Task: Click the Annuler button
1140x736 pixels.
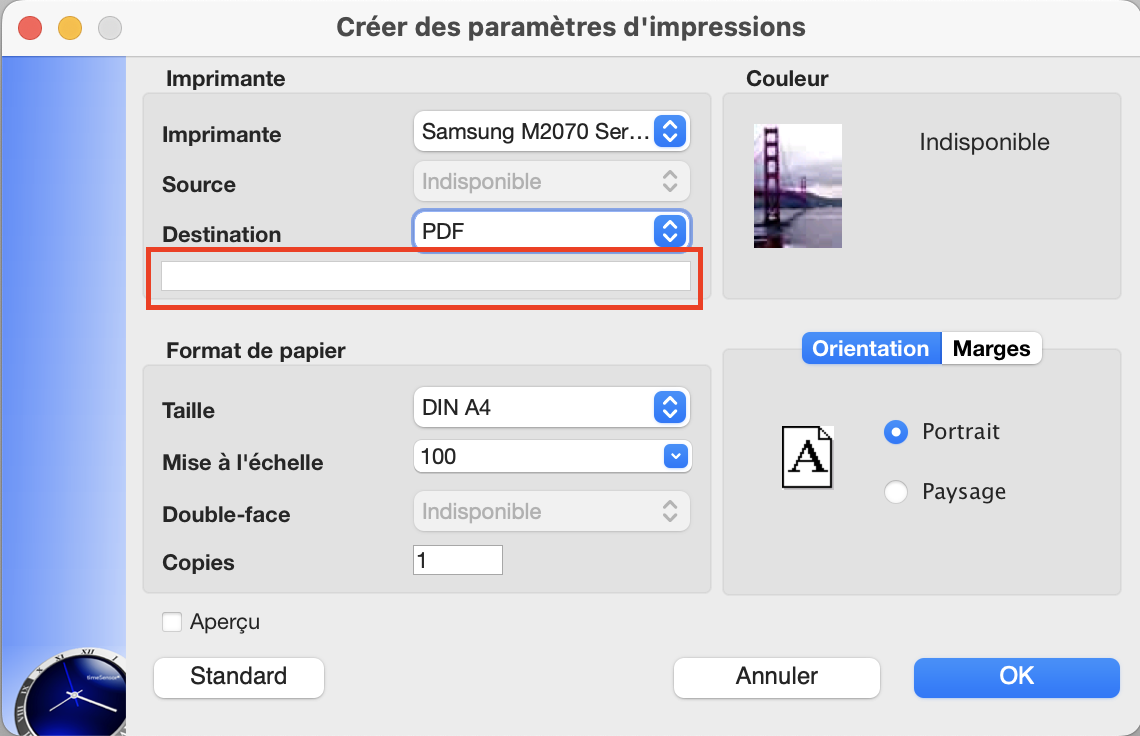Action: click(776, 677)
